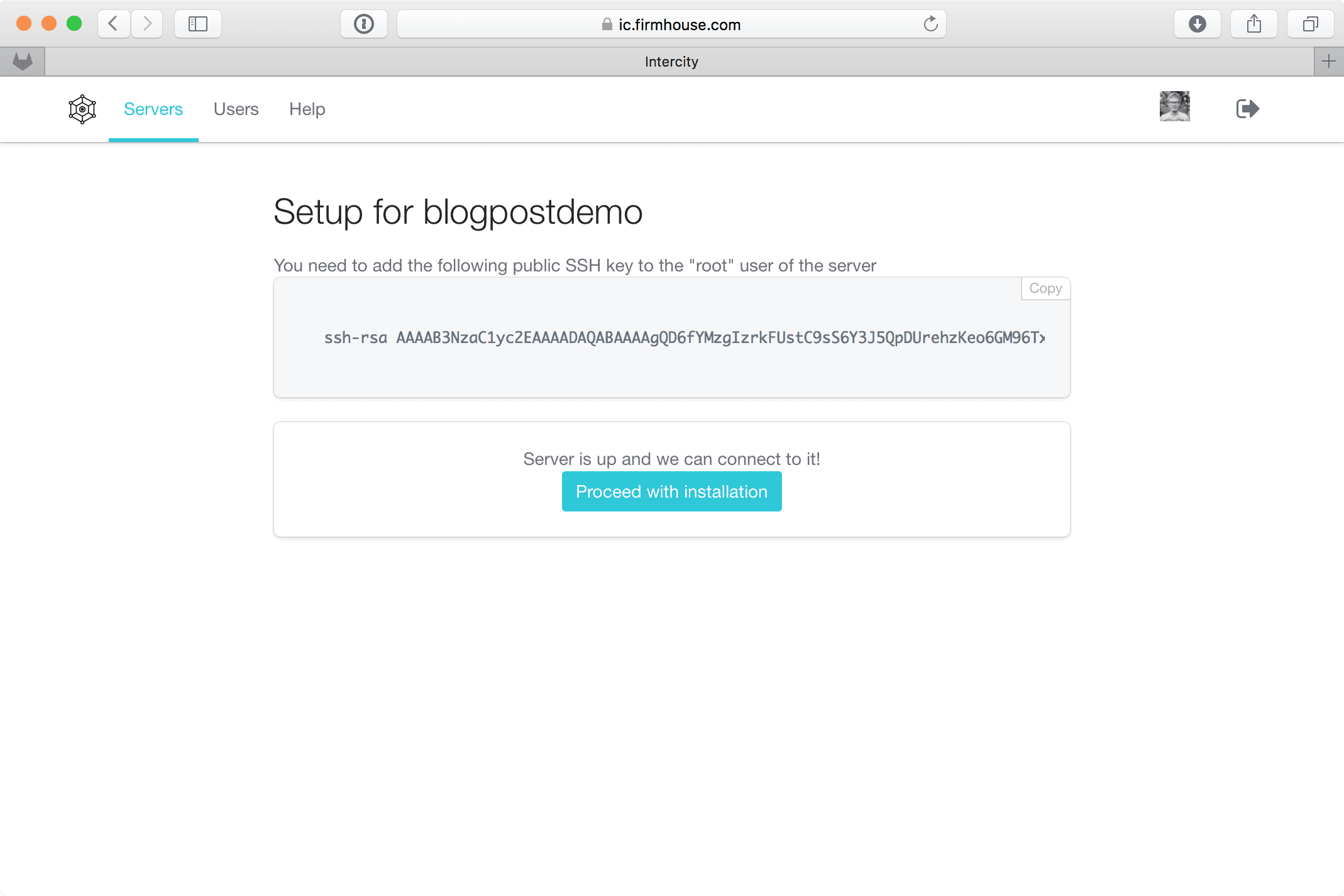
Task: Show all tabs overview icon
Action: coord(1310,24)
